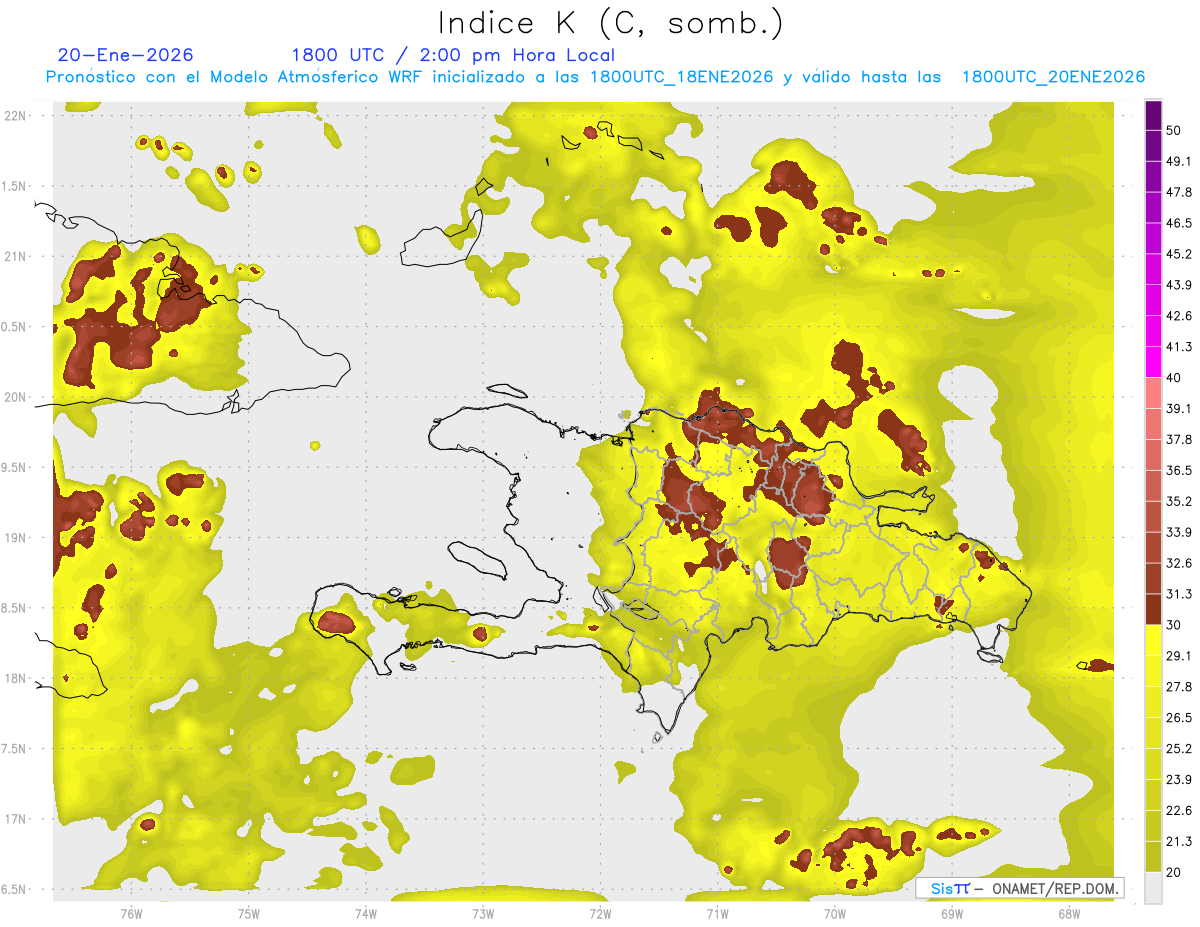Click the "37.8" color scale value
Image resolution: width=1200 pixels, height=927 pixels.
[1179, 440]
